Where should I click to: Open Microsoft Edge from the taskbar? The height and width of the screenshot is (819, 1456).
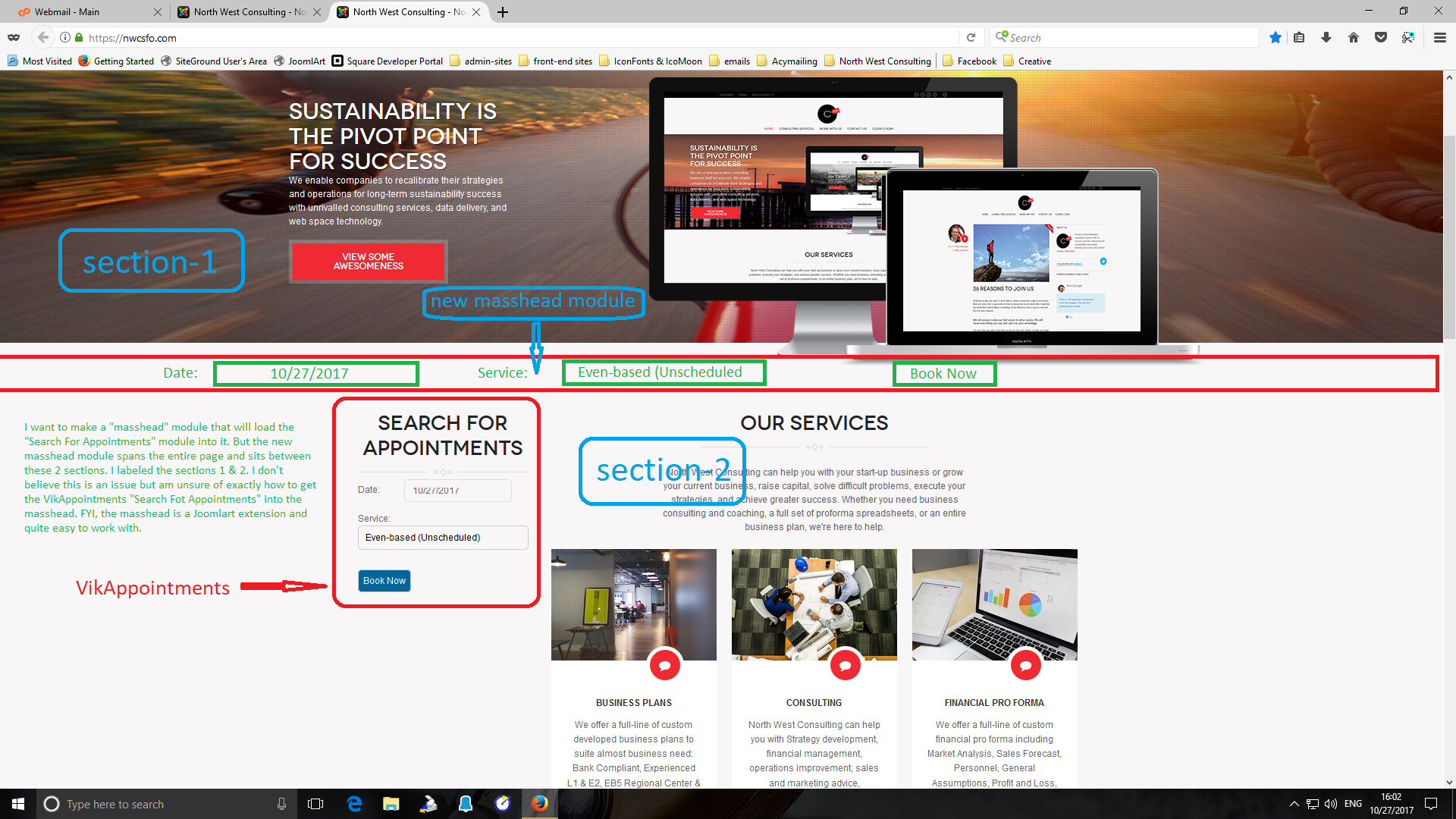[x=354, y=804]
